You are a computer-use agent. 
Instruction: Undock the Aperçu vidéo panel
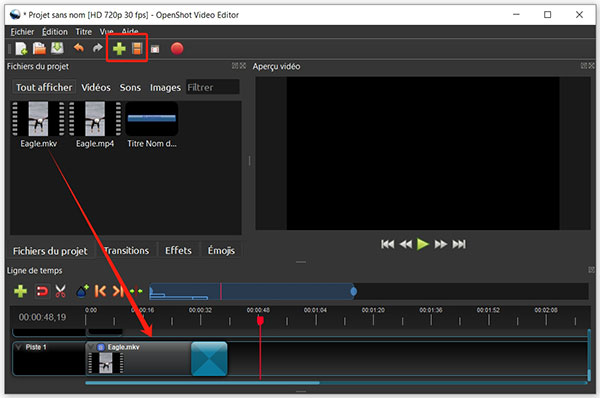point(584,66)
